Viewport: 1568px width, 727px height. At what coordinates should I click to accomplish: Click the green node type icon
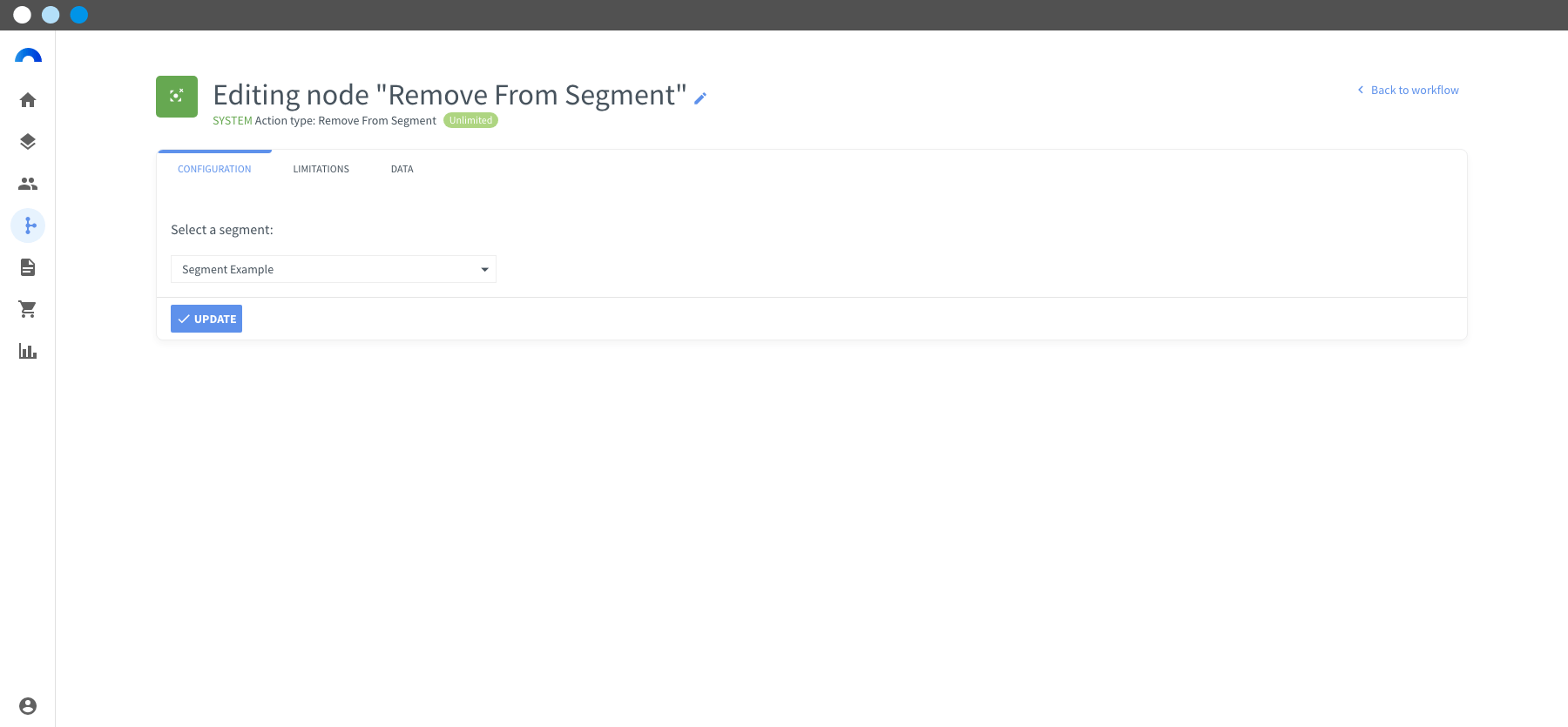tap(177, 97)
